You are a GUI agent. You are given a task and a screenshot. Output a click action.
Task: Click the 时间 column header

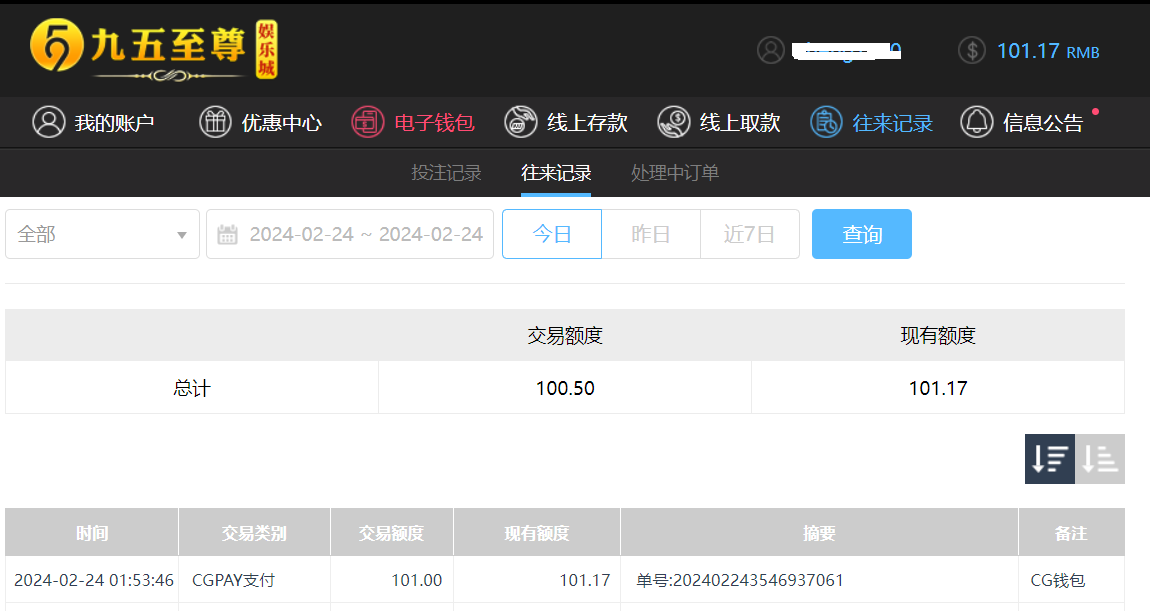click(x=92, y=533)
